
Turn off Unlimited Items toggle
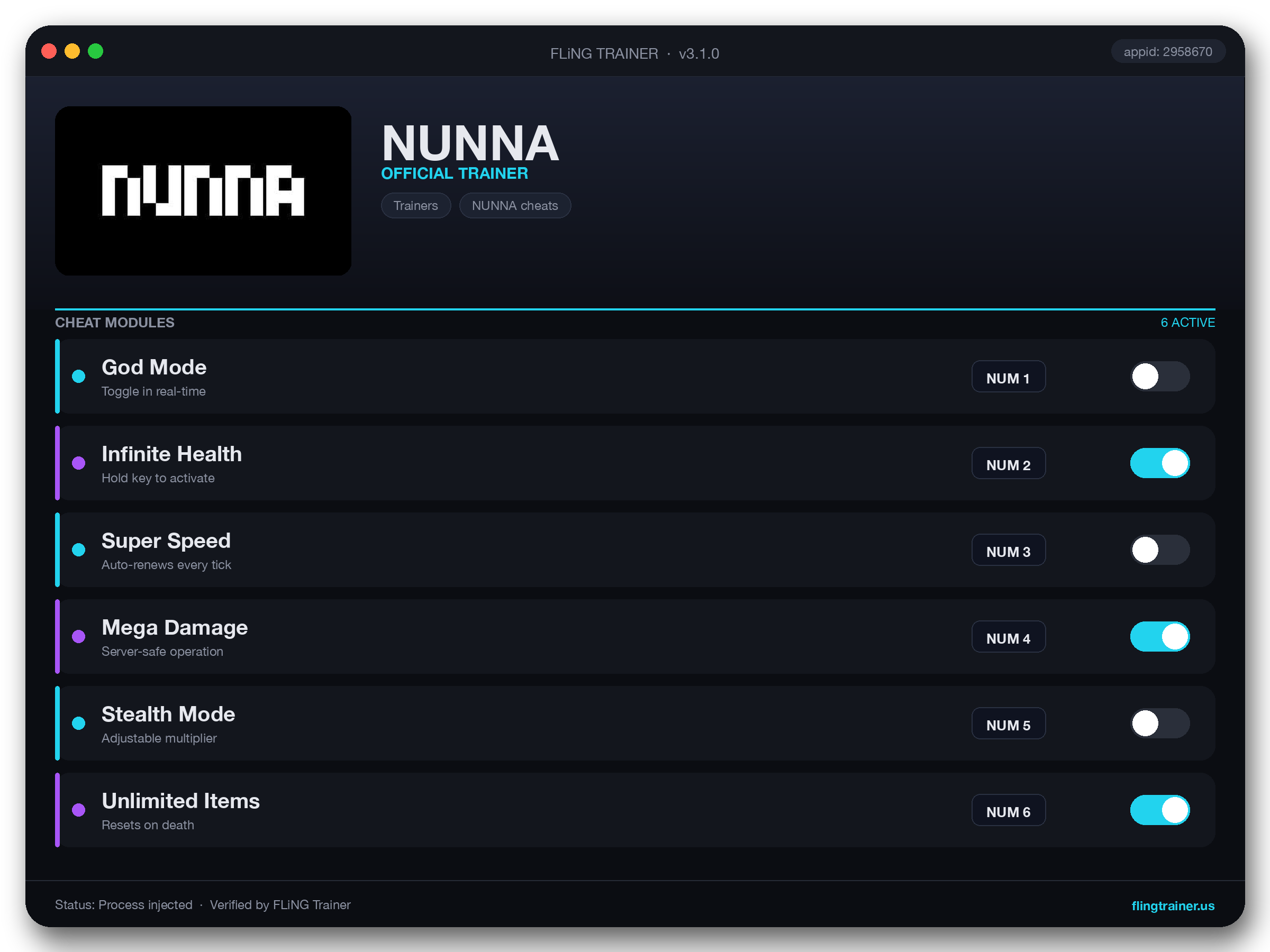coord(1160,810)
